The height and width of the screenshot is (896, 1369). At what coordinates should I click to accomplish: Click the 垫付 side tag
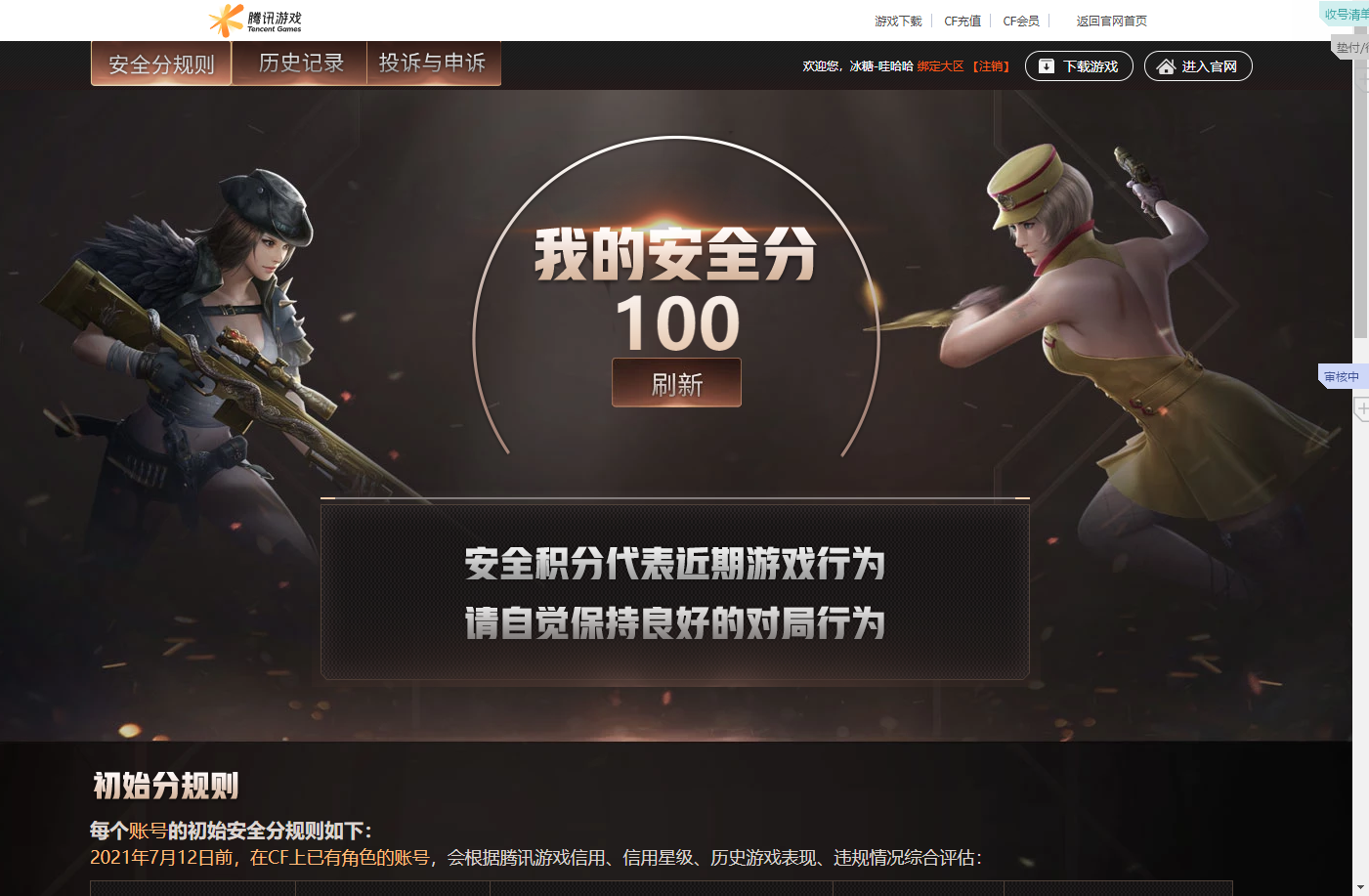[x=1351, y=48]
